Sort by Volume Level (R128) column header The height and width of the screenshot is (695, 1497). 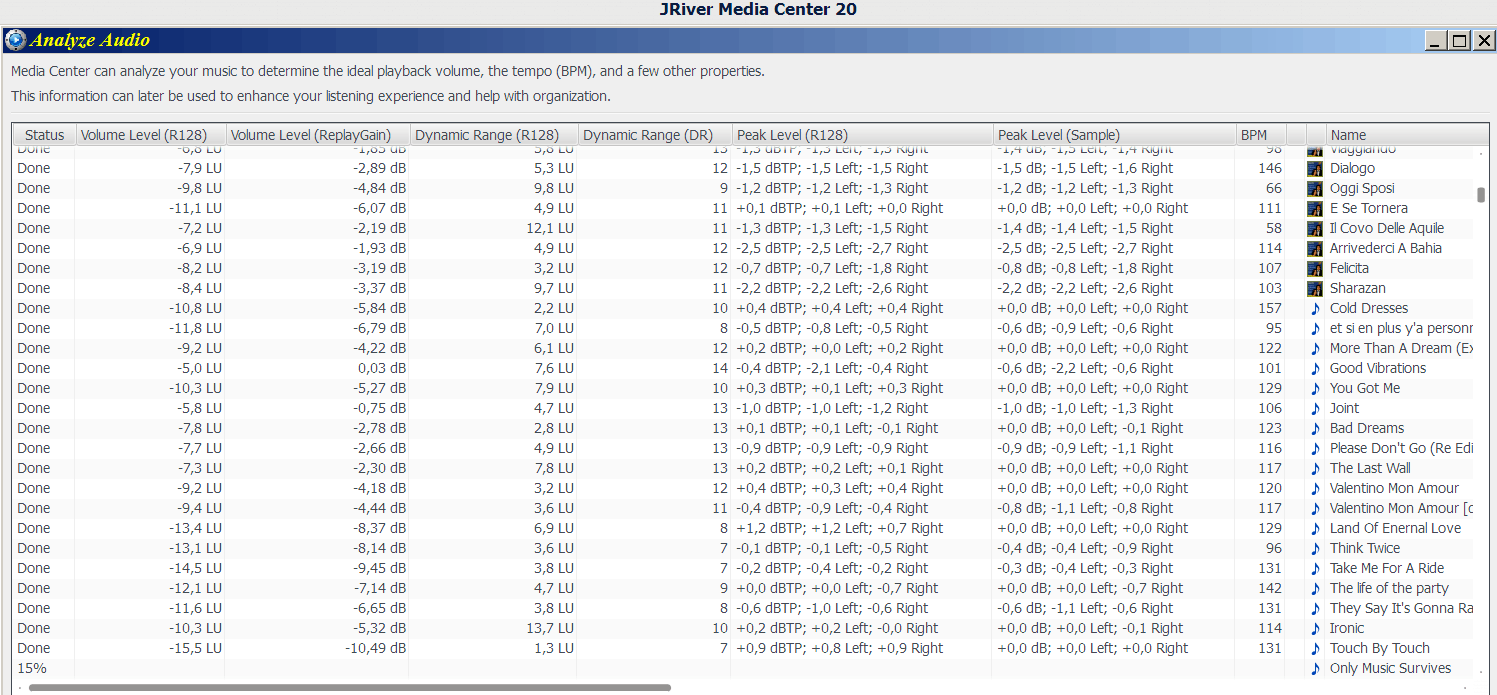click(150, 135)
